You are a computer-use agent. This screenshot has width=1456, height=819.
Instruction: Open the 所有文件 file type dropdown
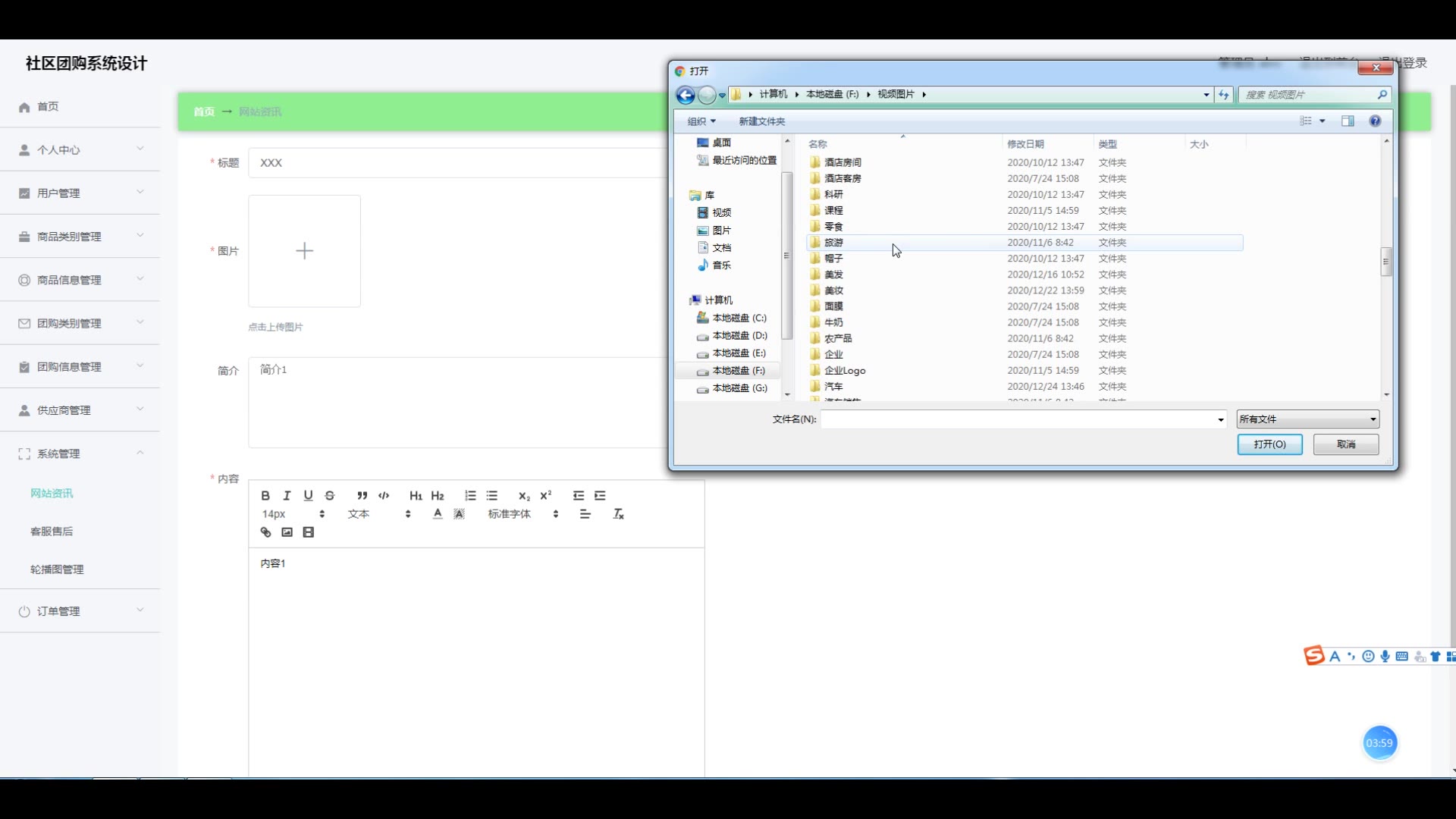1307,419
